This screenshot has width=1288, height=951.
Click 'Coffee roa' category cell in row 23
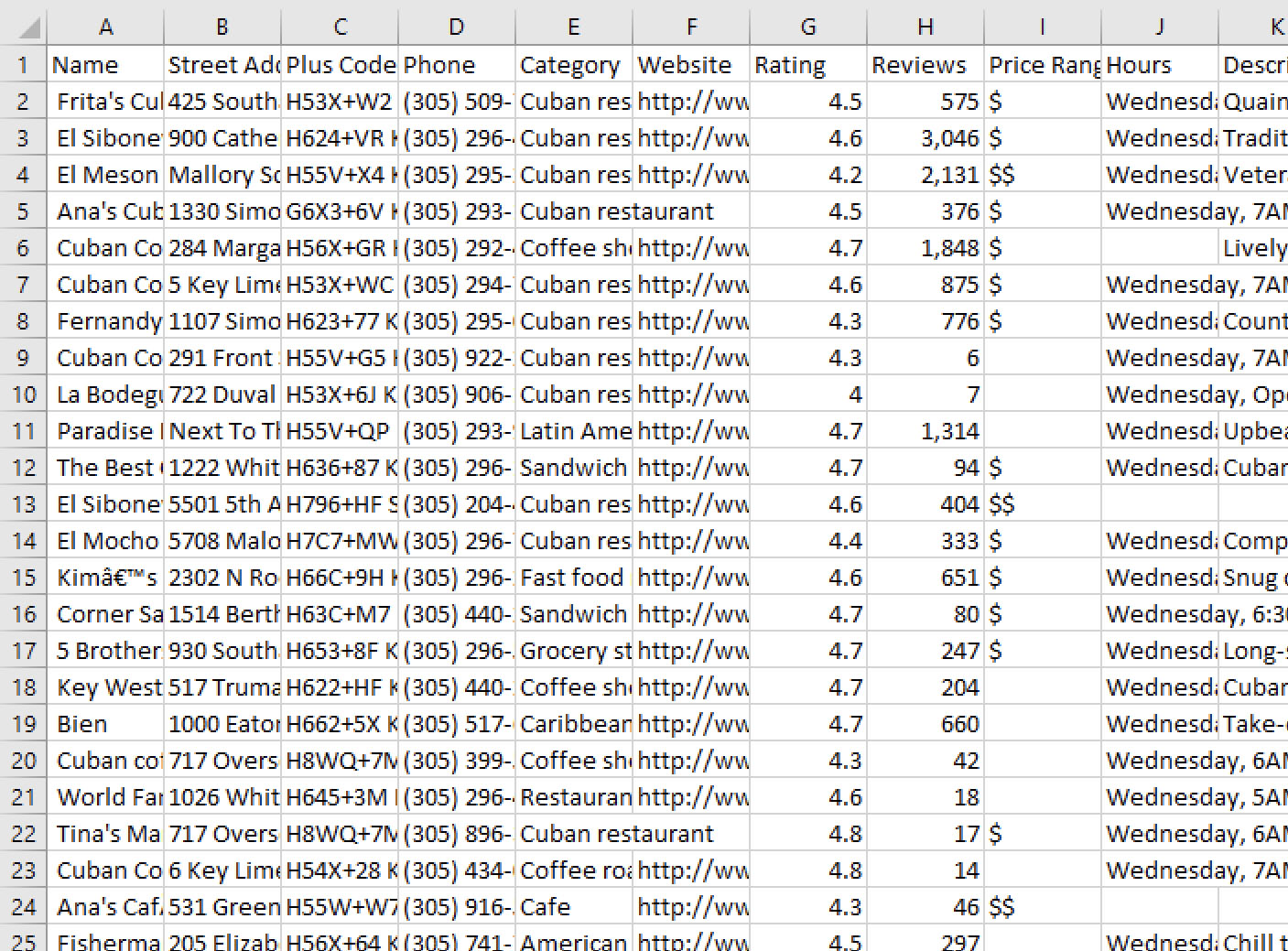point(574,870)
